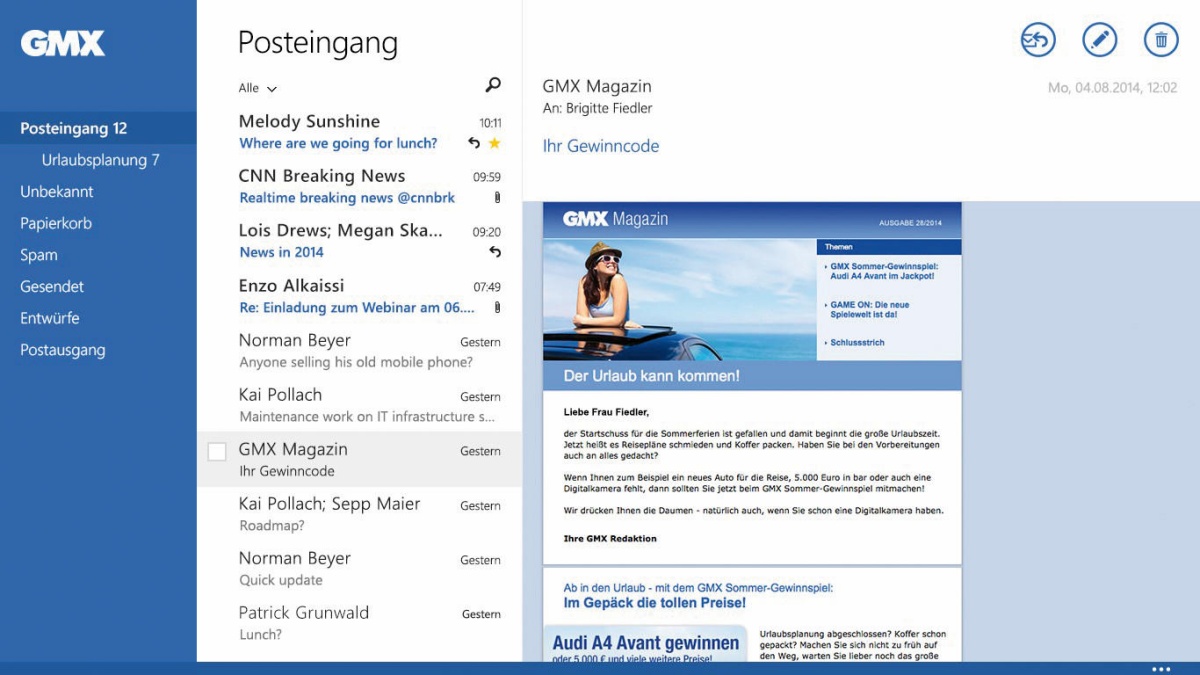Click the Posteingang list heading
Screen dimensions: 1200x675
317,43
